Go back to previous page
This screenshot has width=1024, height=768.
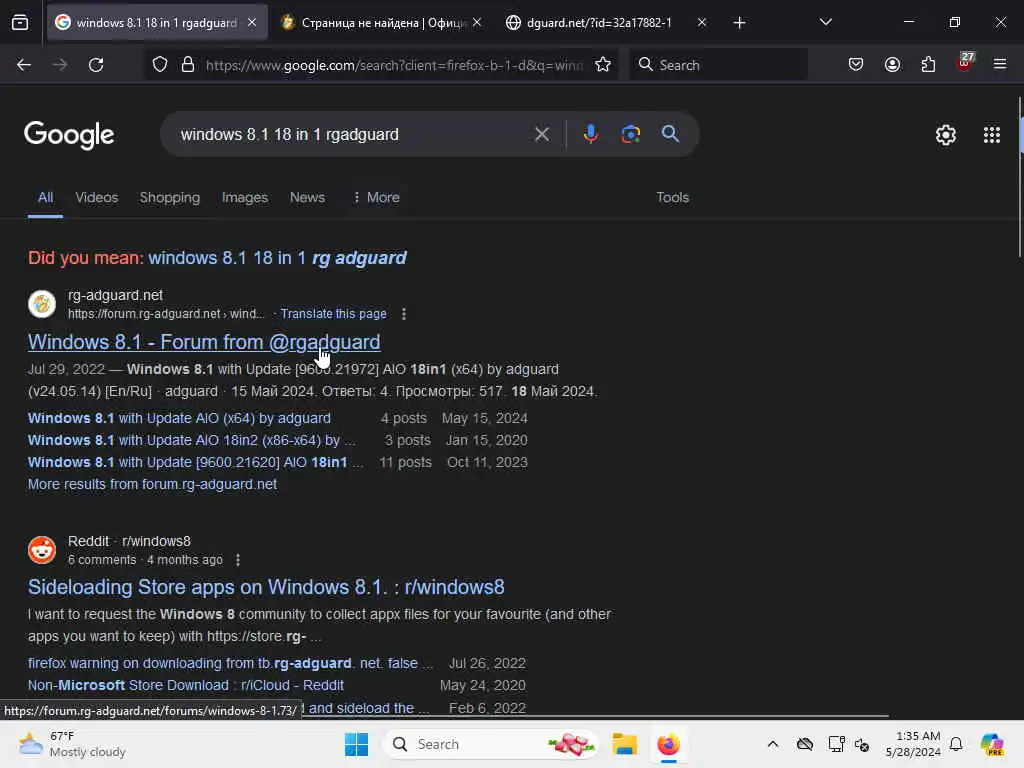24,65
